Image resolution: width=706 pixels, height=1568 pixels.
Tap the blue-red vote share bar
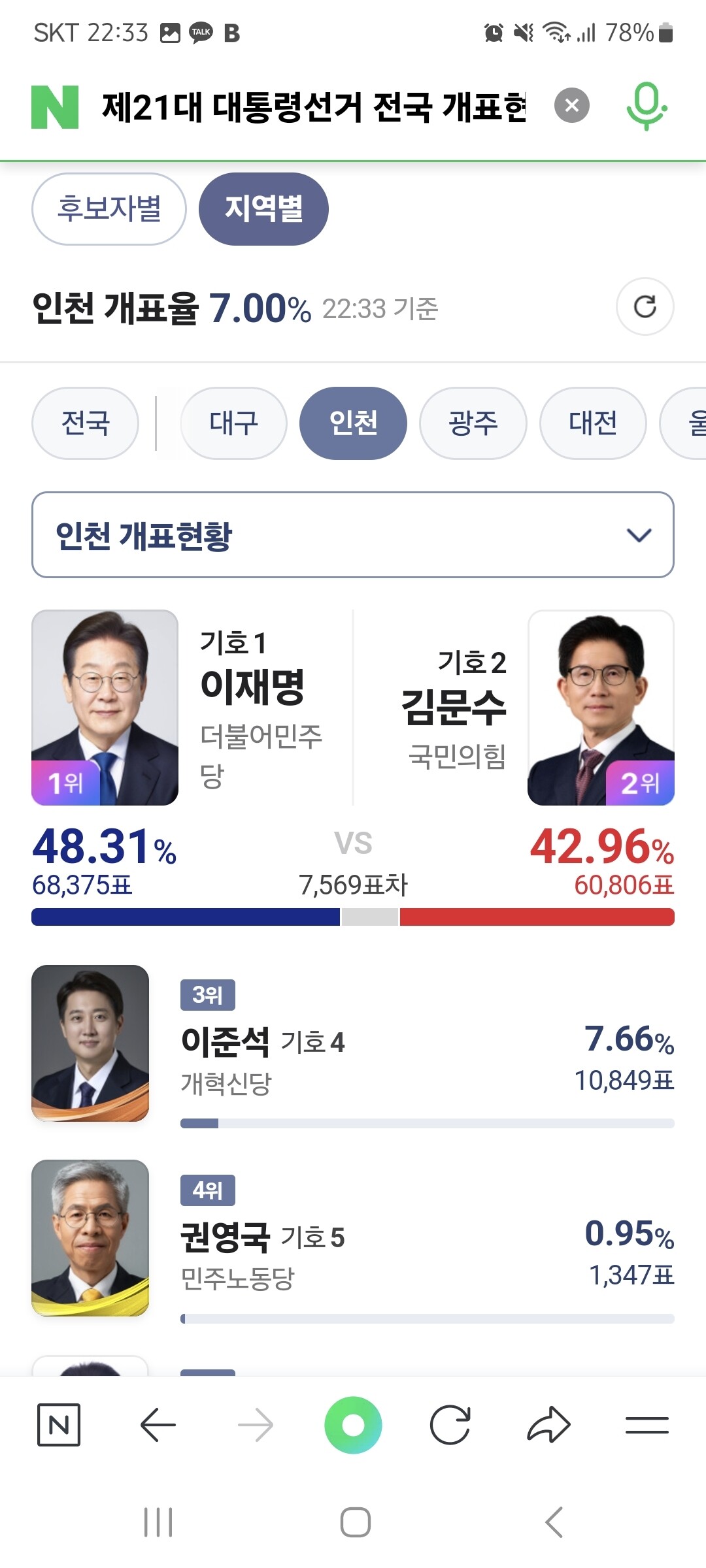[353, 917]
